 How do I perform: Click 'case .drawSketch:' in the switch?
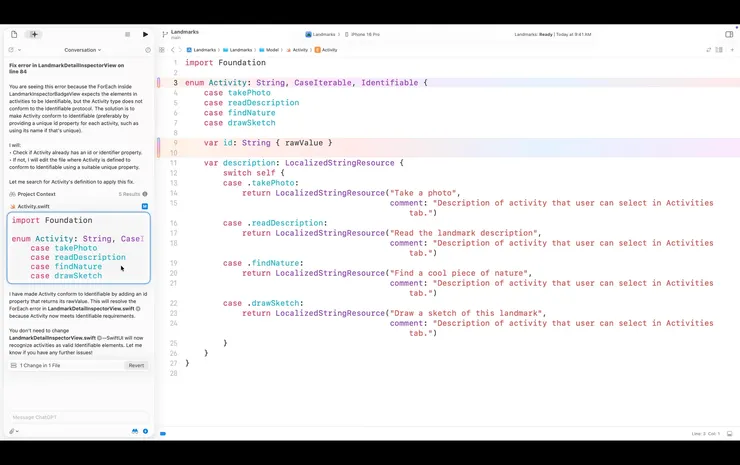[x=263, y=303]
